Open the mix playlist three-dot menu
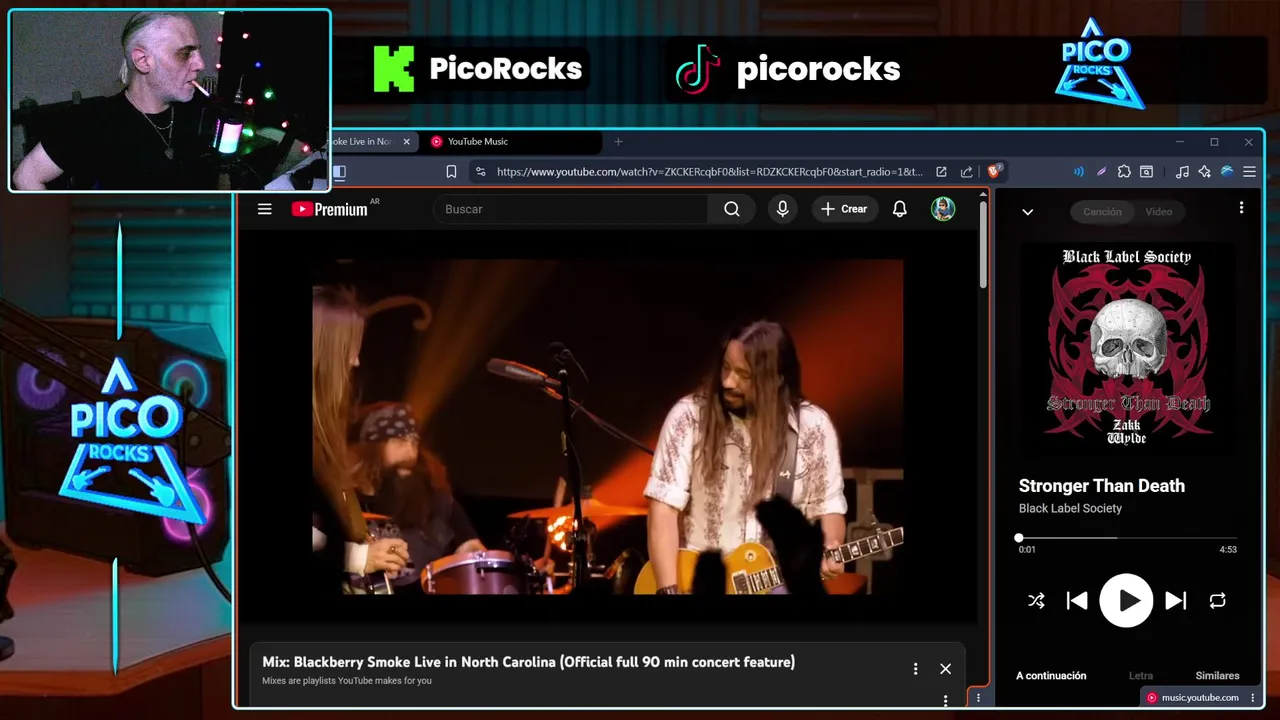The image size is (1280, 720). (x=915, y=669)
